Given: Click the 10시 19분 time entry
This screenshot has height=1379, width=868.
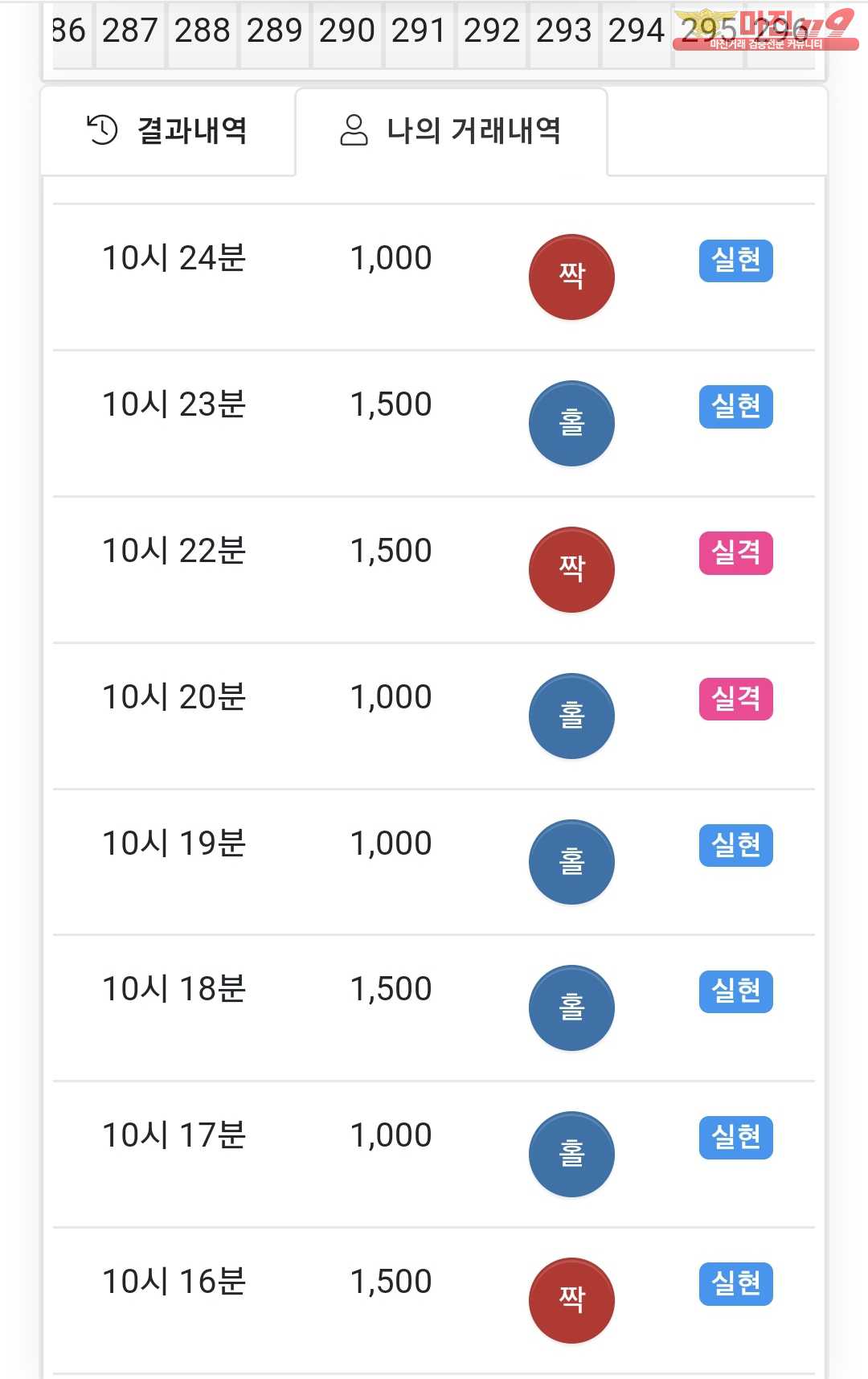Looking at the screenshot, I should point(174,843).
